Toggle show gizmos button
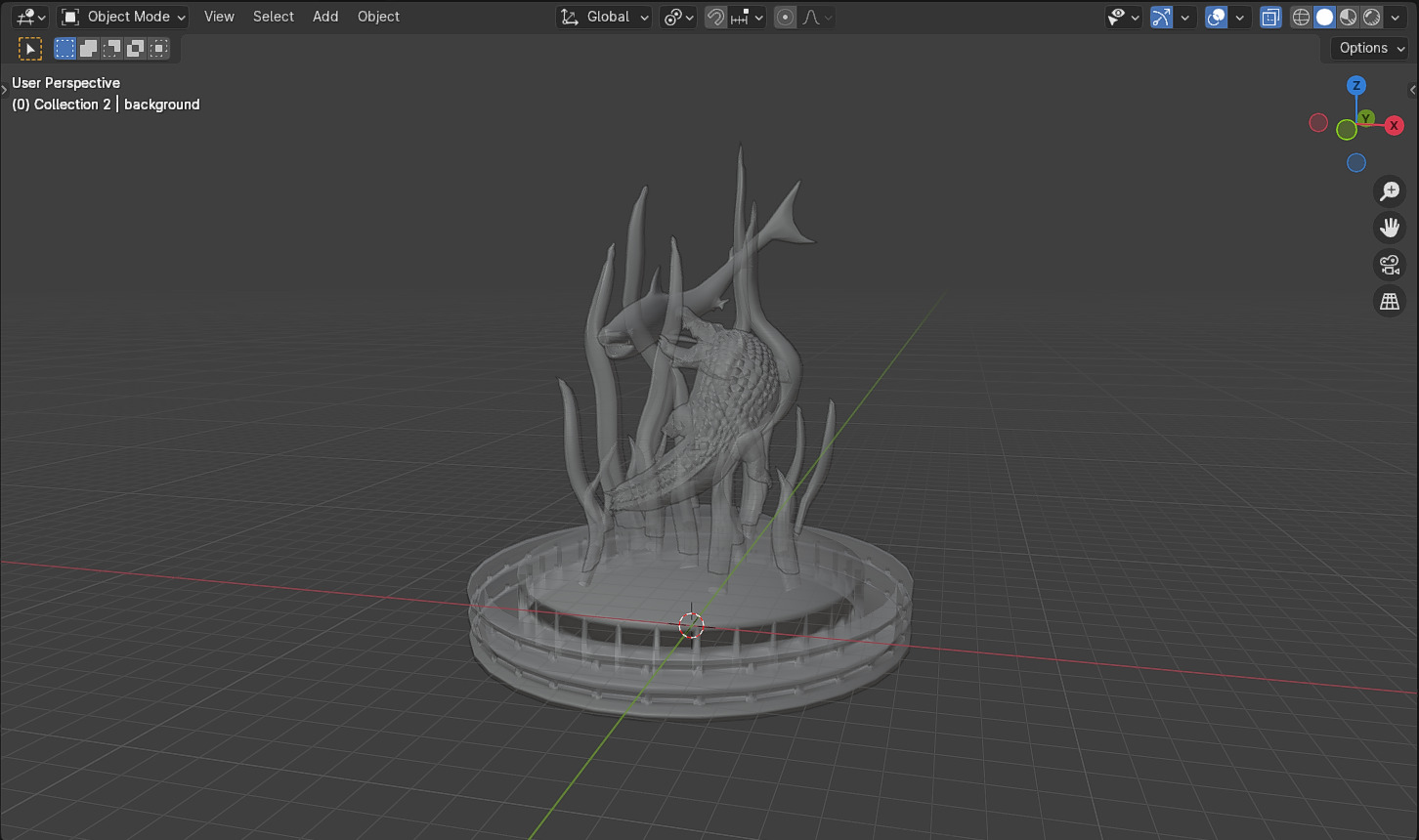Image resolution: width=1419 pixels, height=840 pixels. pyautogui.click(x=1161, y=17)
